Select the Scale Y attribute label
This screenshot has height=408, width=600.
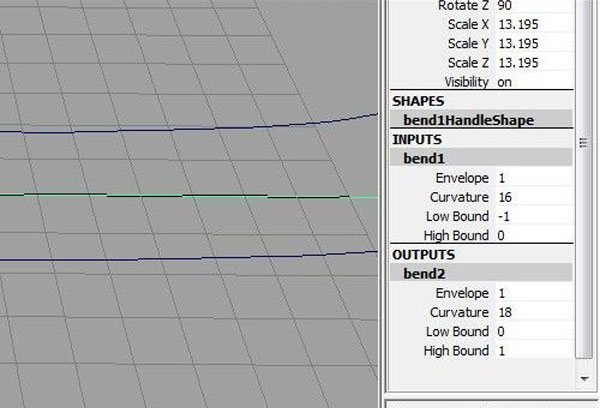(x=468, y=44)
